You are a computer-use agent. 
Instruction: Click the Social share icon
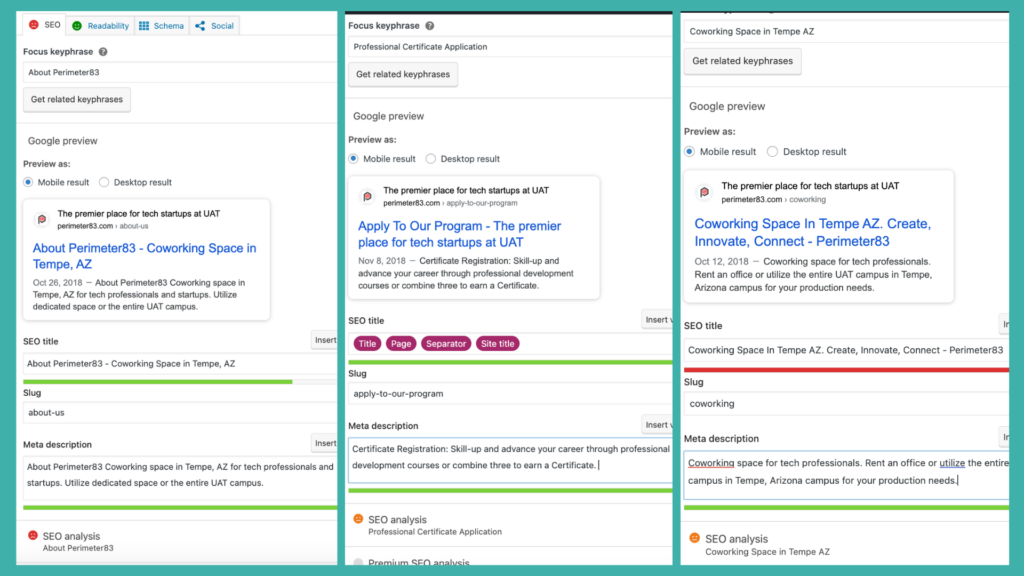coord(200,25)
